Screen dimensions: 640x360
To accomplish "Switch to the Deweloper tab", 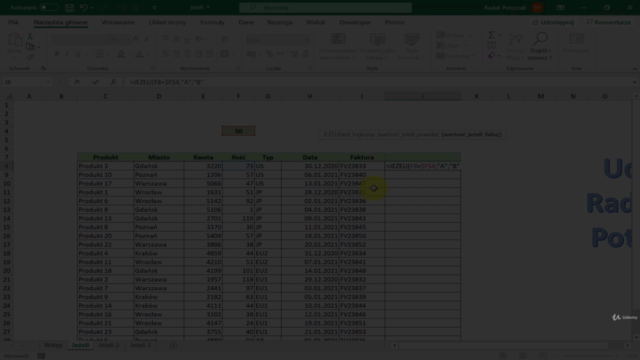I will pyautogui.click(x=355, y=22).
